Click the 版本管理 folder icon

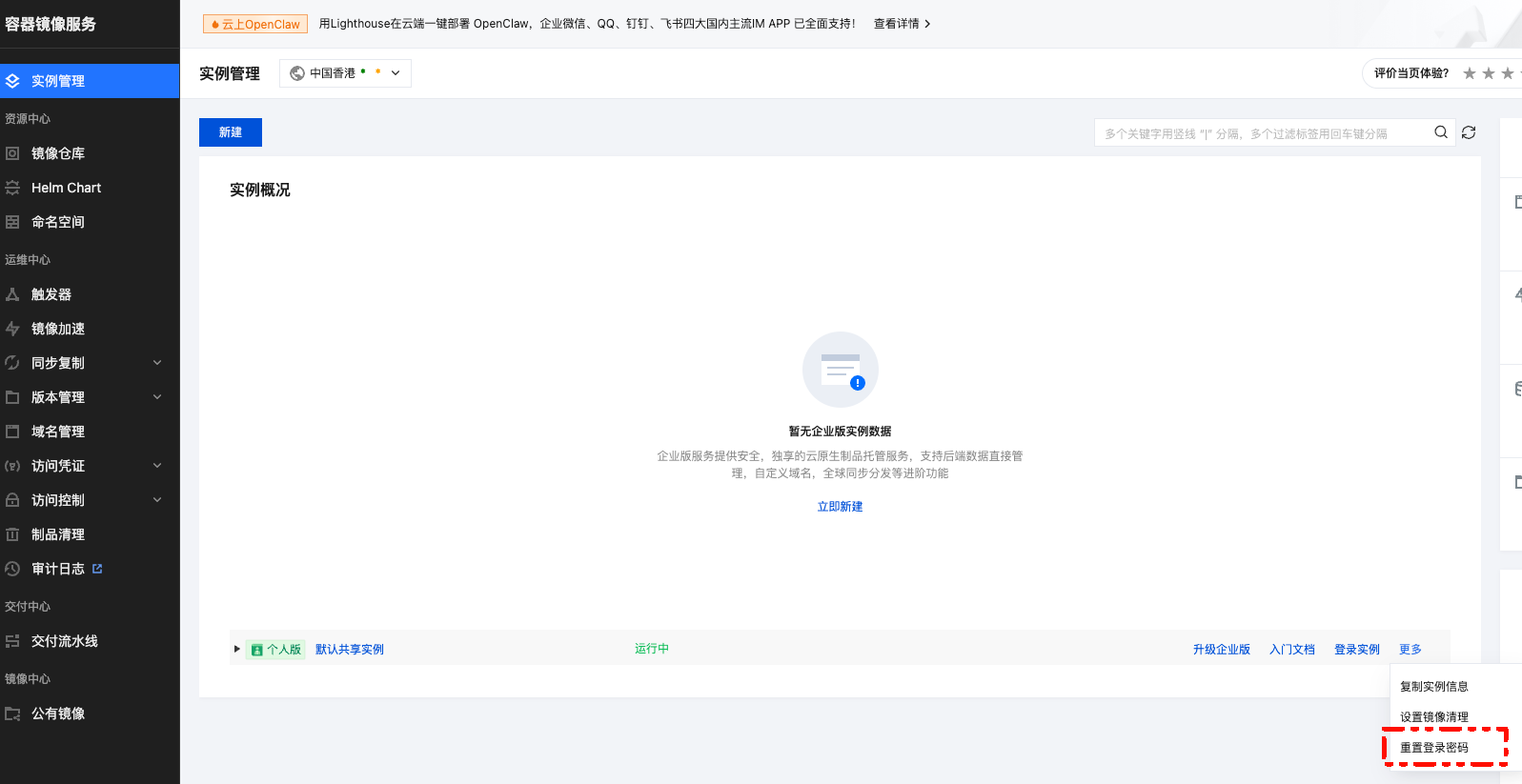click(x=12, y=397)
